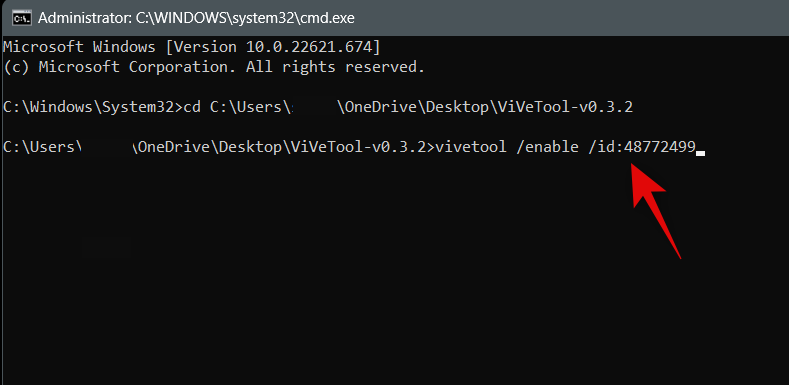Click ViVeTool-v0.3.2 at end of cd line
The image size is (789, 385).
click(565, 108)
